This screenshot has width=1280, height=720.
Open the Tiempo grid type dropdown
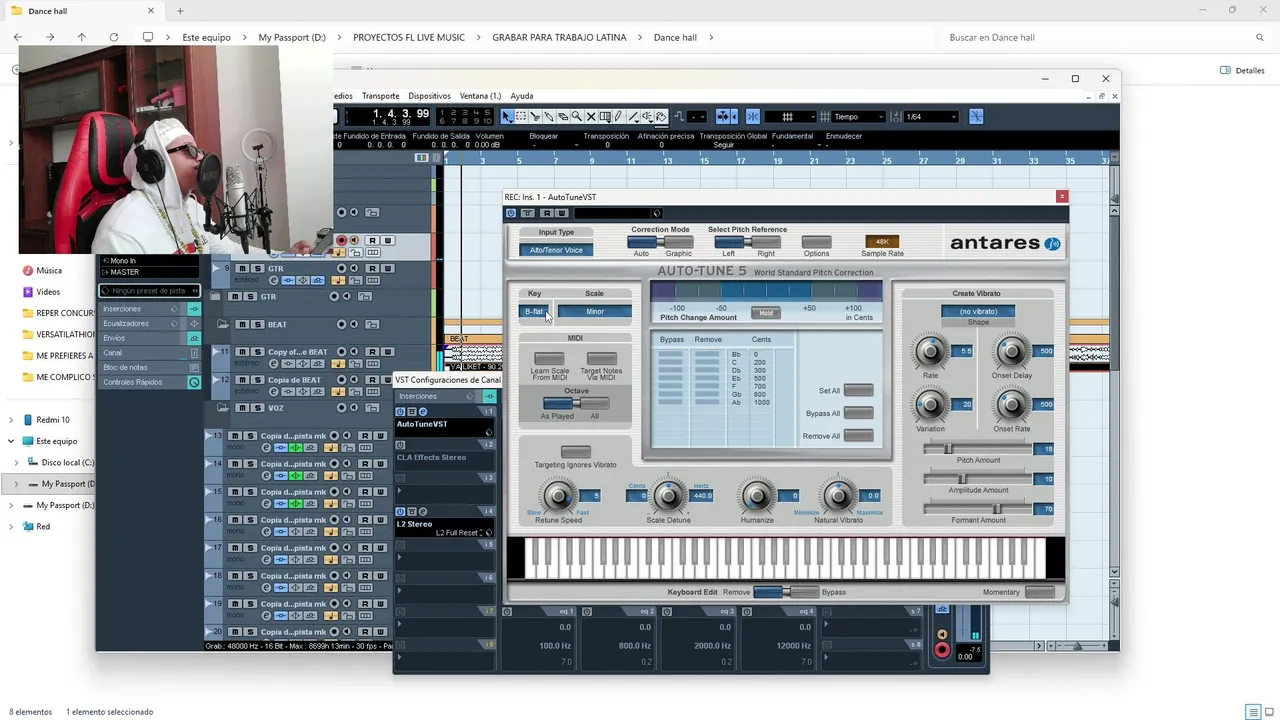[x=858, y=117]
